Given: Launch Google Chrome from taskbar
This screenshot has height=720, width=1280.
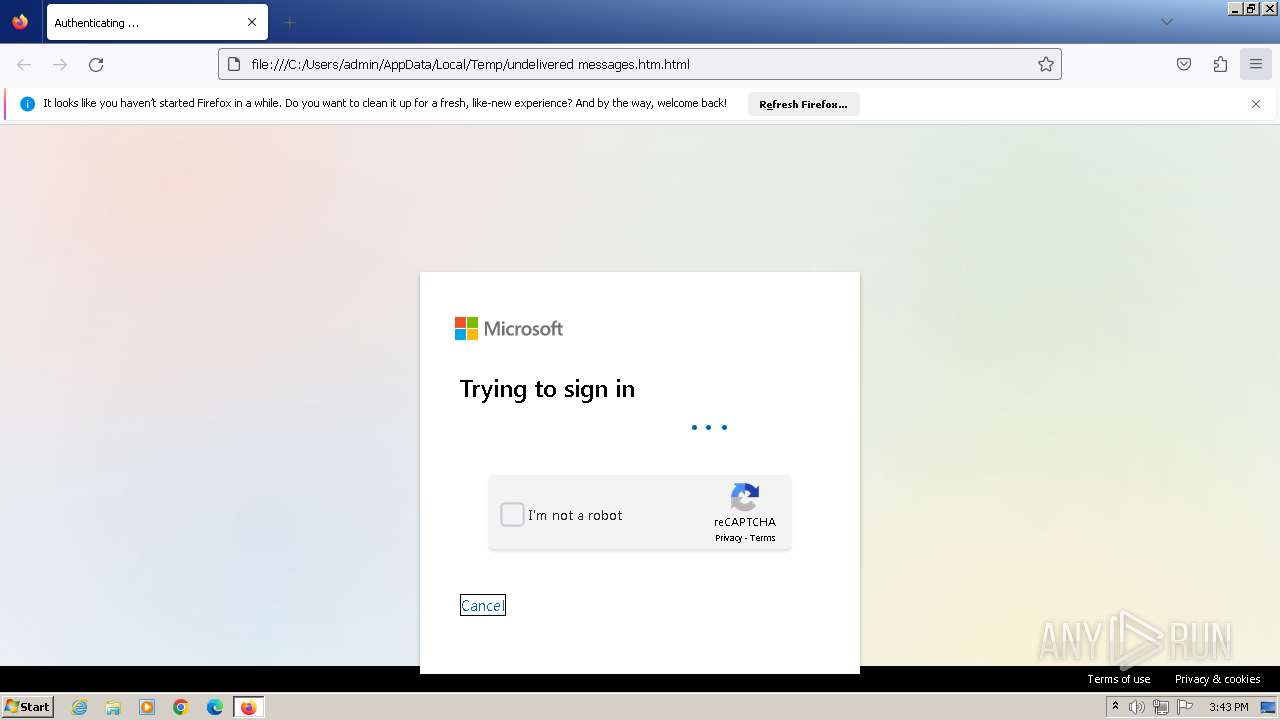Looking at the screenshot, I should pyautogui.click(x=181, y=707).
